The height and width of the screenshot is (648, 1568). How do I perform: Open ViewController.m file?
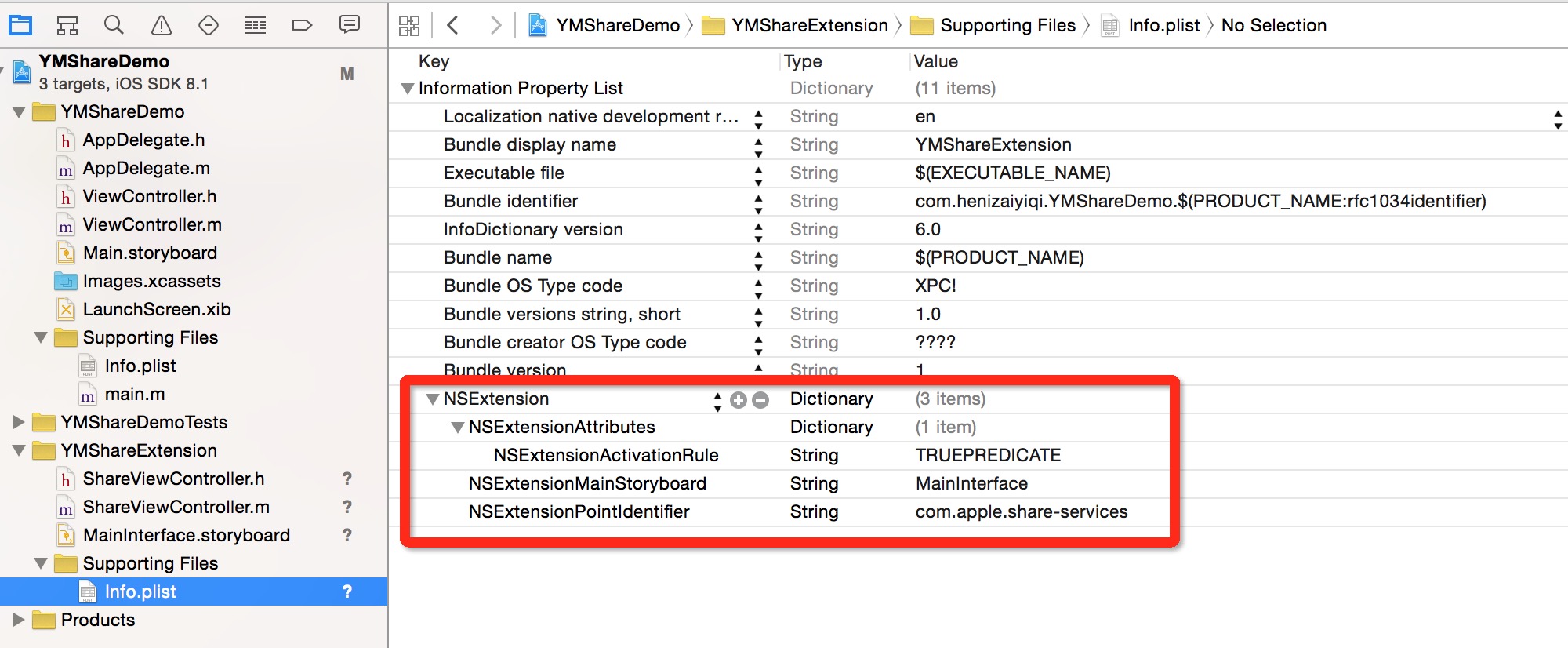click(x=152, y=224)
